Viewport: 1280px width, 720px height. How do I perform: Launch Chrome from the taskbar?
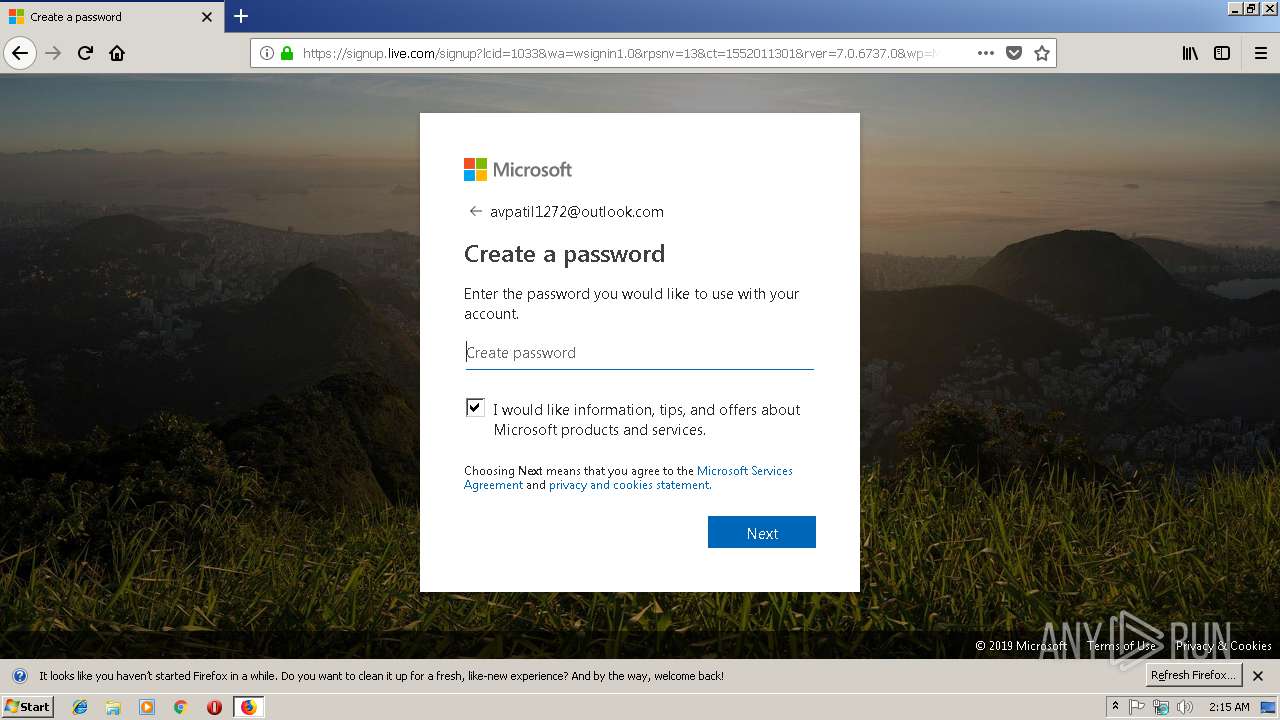[x=180, y=707]
